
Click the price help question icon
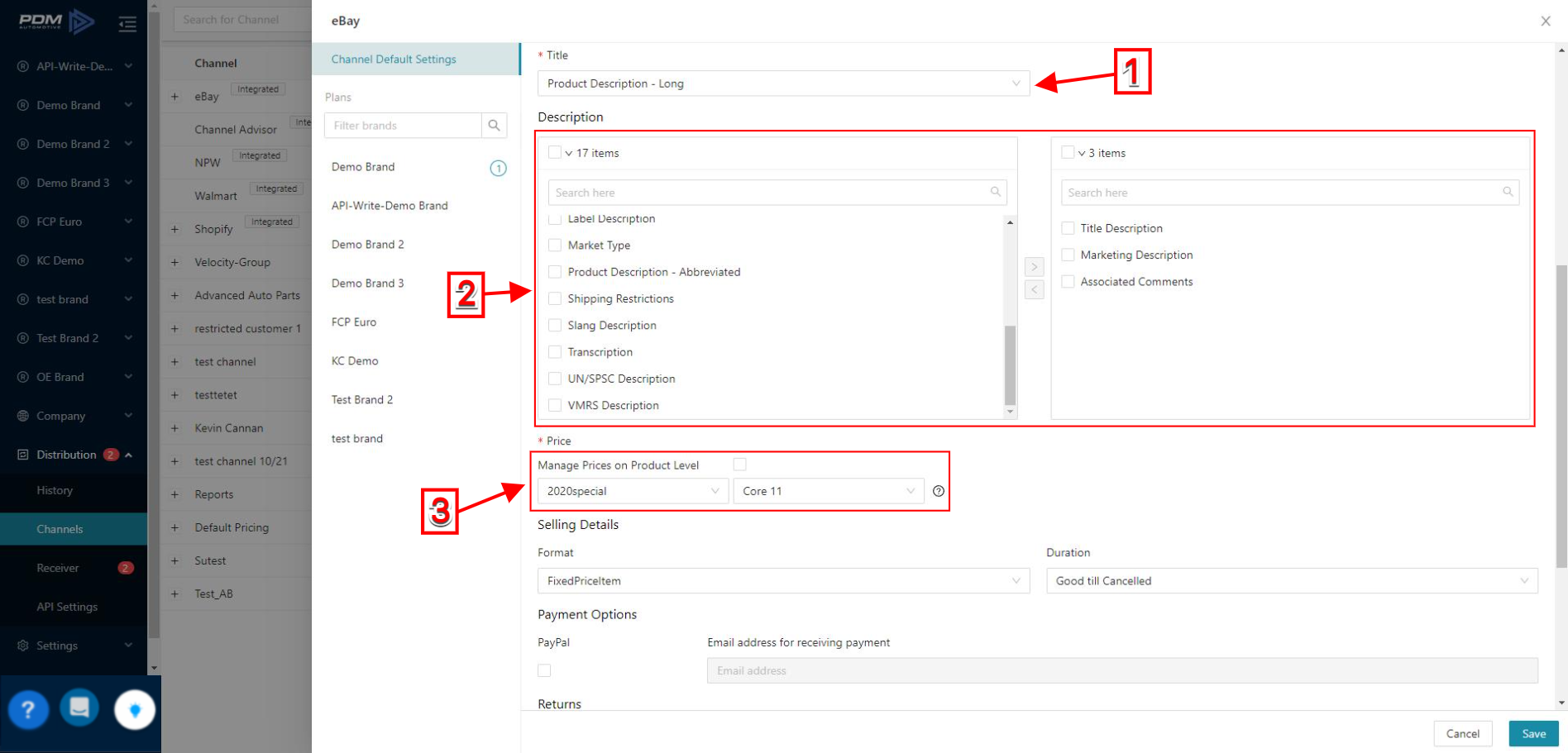pyautogui.click(x=939, y=491)
